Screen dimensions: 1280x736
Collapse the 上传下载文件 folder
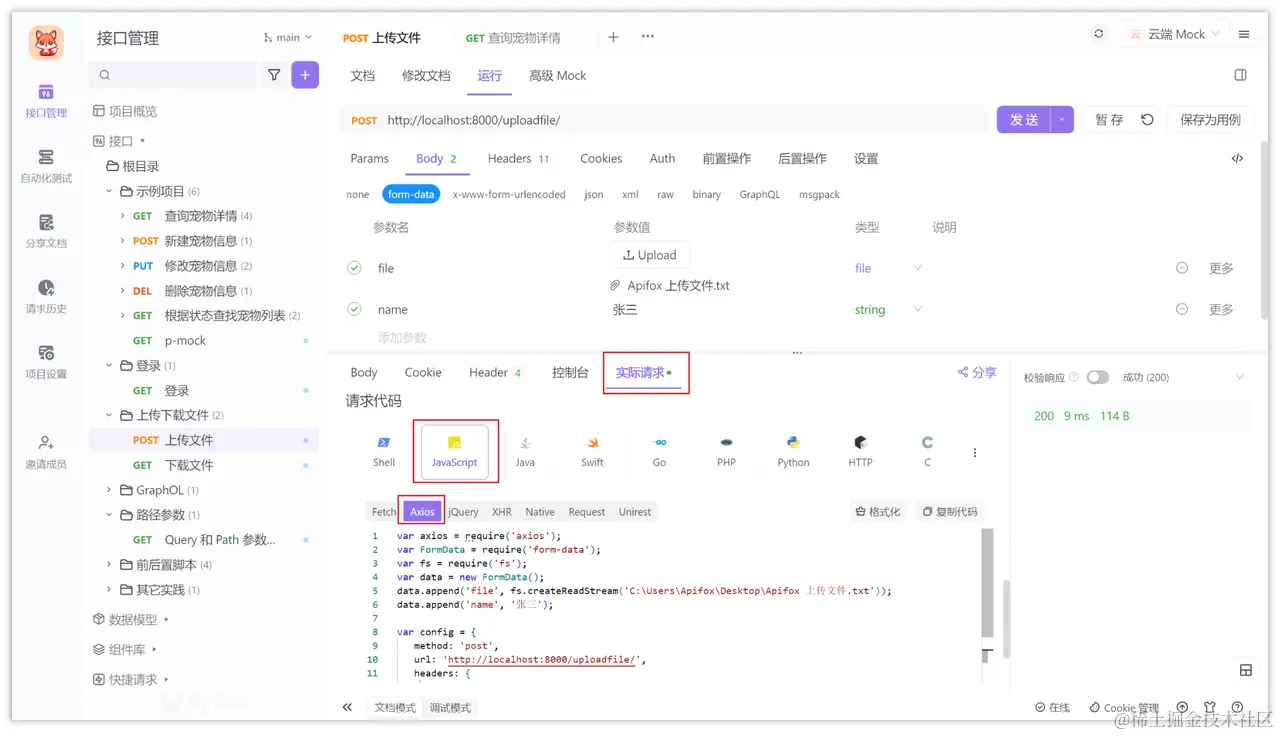pyautogui.click(x=110, y=415)
